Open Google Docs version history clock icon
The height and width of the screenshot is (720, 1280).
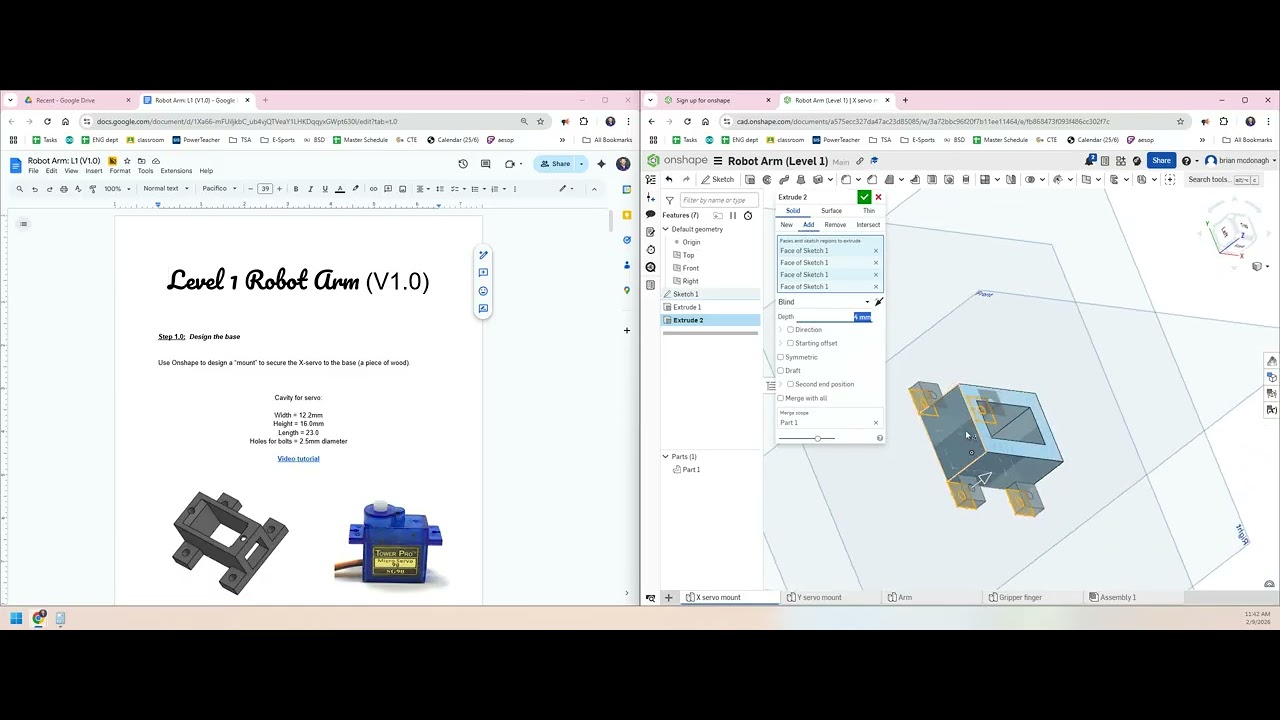point(463,163)
